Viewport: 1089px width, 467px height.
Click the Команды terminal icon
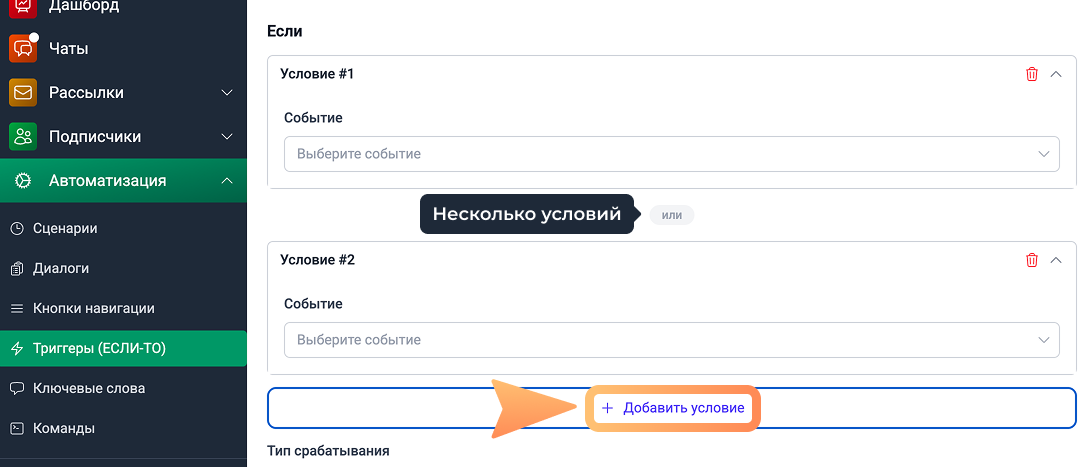pos(16,428)
